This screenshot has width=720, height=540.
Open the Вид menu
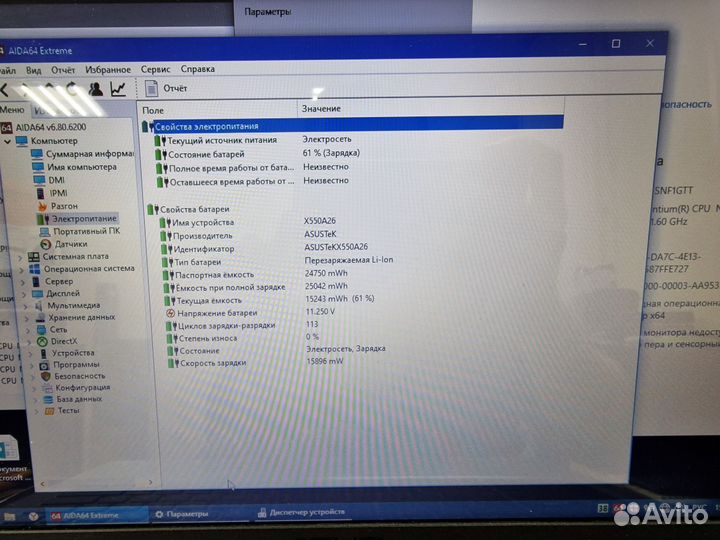(33, 70)
